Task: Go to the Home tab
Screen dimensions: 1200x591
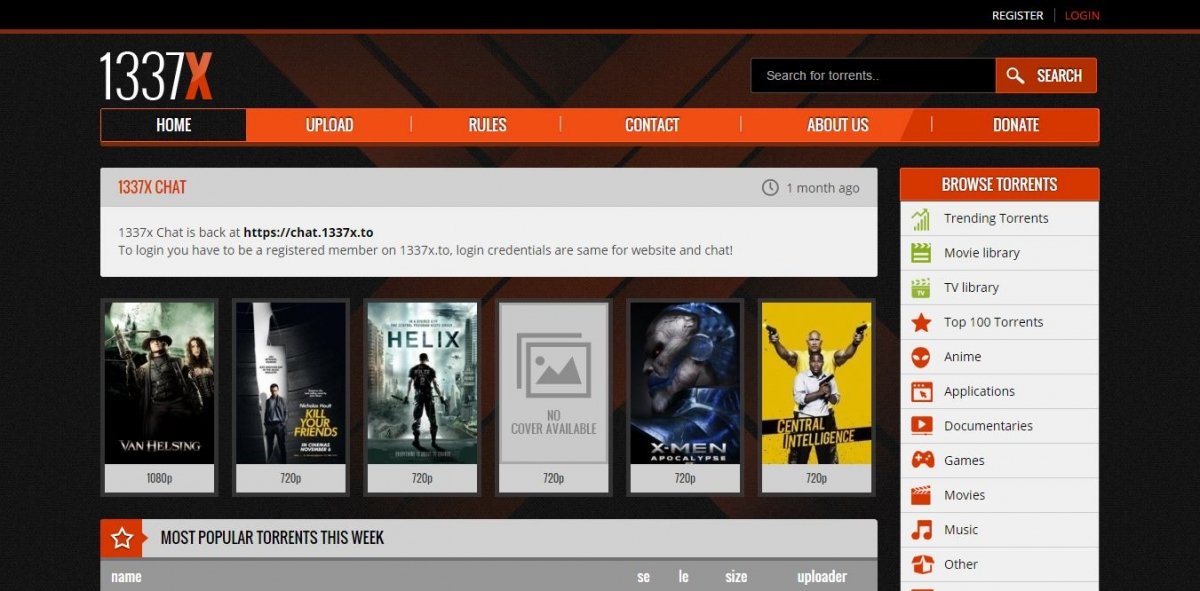Action: (174, 125)
